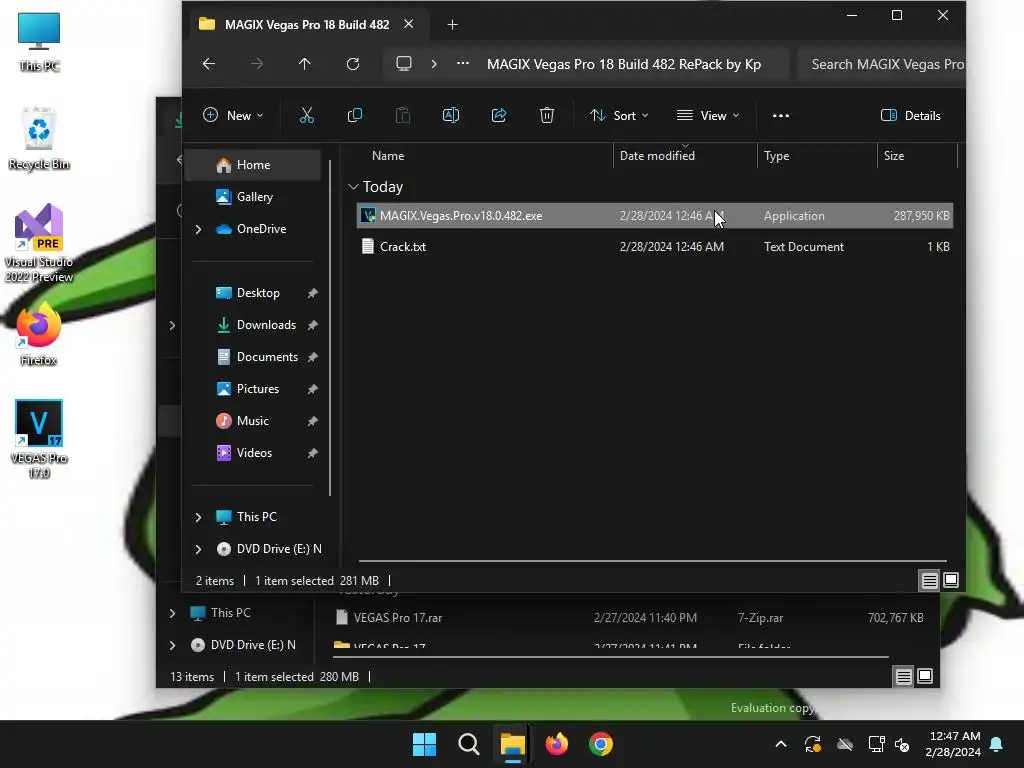This screenshot has width=1024, height=768.
Task: Open Gallery in navigation pane
Action: pyautogui.click(x=253, y=197)
